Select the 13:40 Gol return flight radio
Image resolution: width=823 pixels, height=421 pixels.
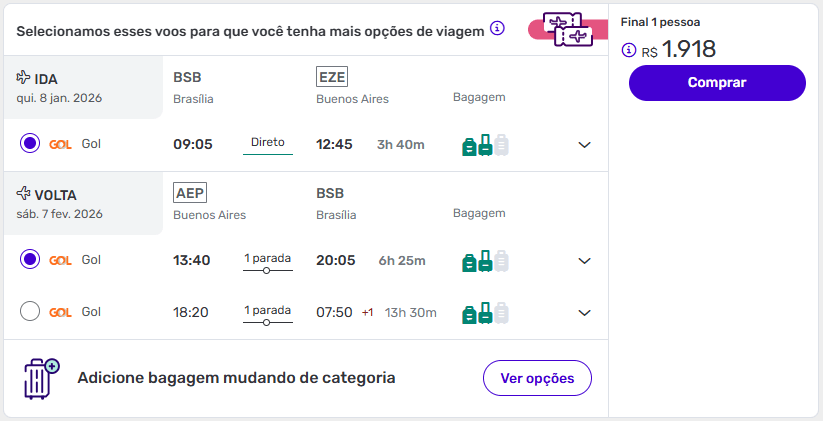(30, 260)
